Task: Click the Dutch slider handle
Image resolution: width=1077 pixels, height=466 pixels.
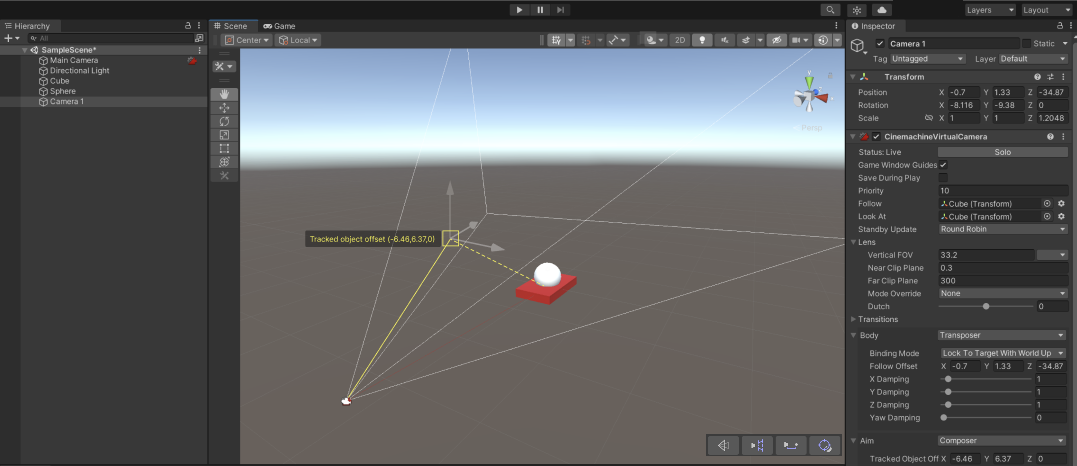Action: (986, 306)
